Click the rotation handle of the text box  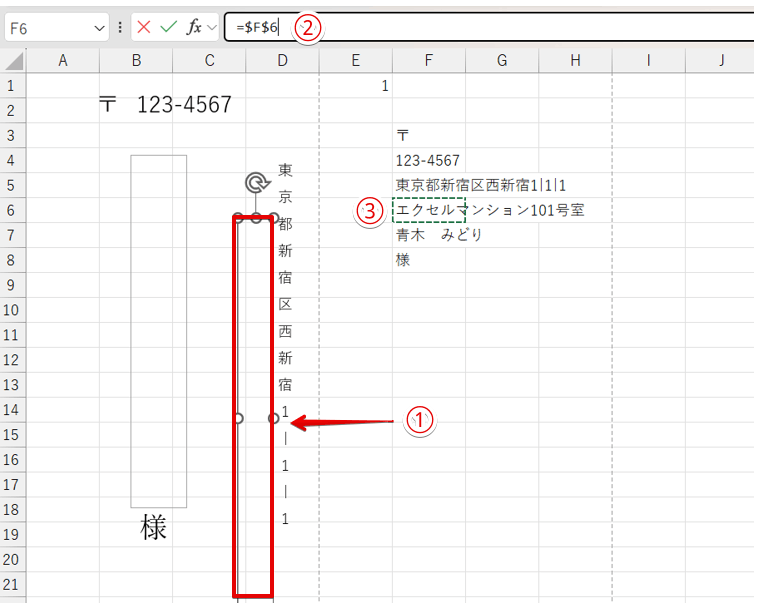[257, 183]
